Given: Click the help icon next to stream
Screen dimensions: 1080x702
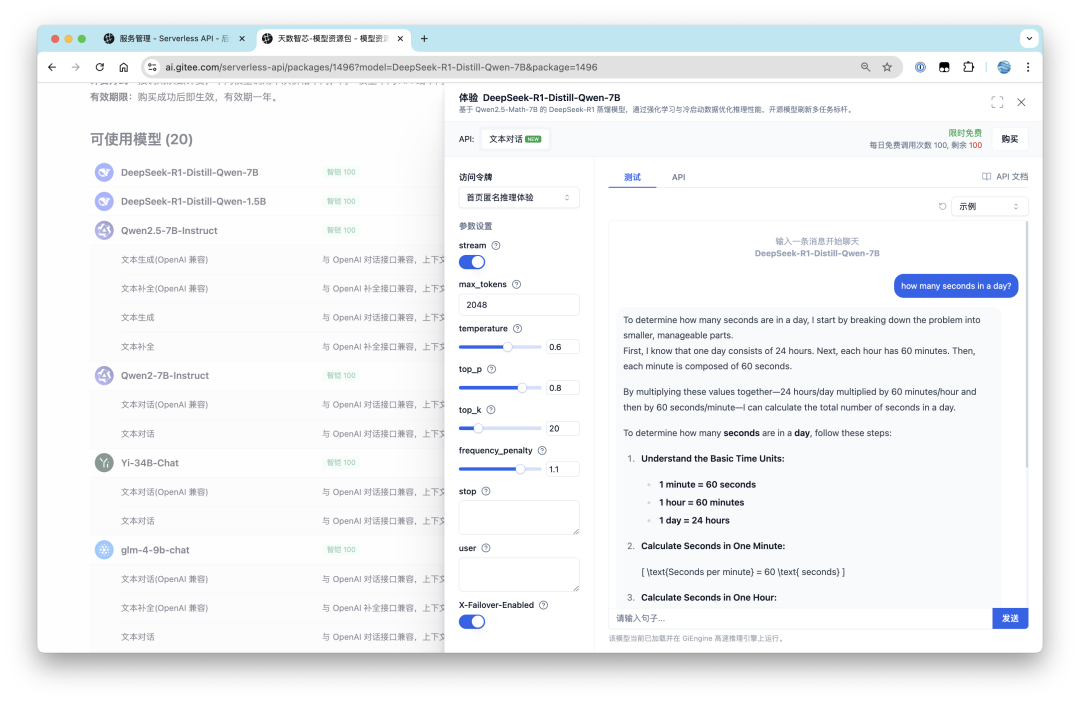Looking at the screenshot, I should click(496, 245).
